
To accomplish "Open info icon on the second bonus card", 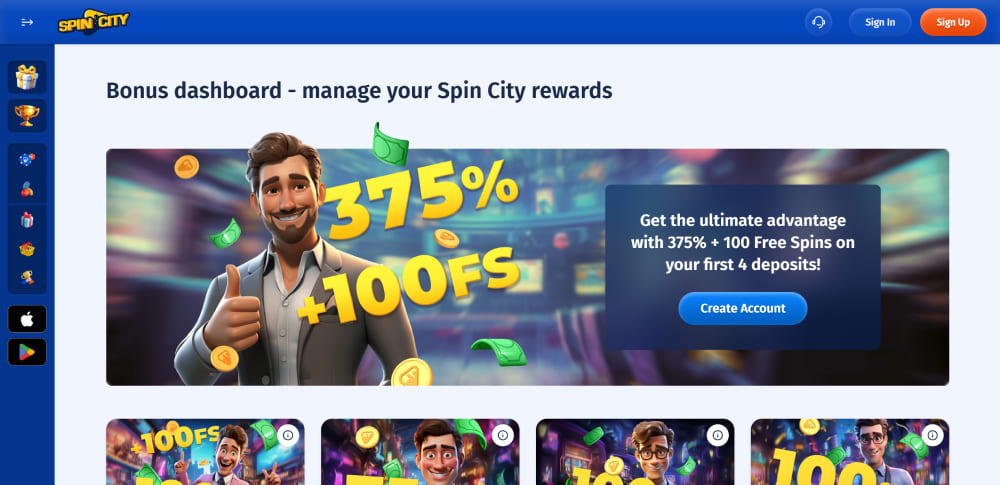I will pyautogui.click(x=503, y=435).
